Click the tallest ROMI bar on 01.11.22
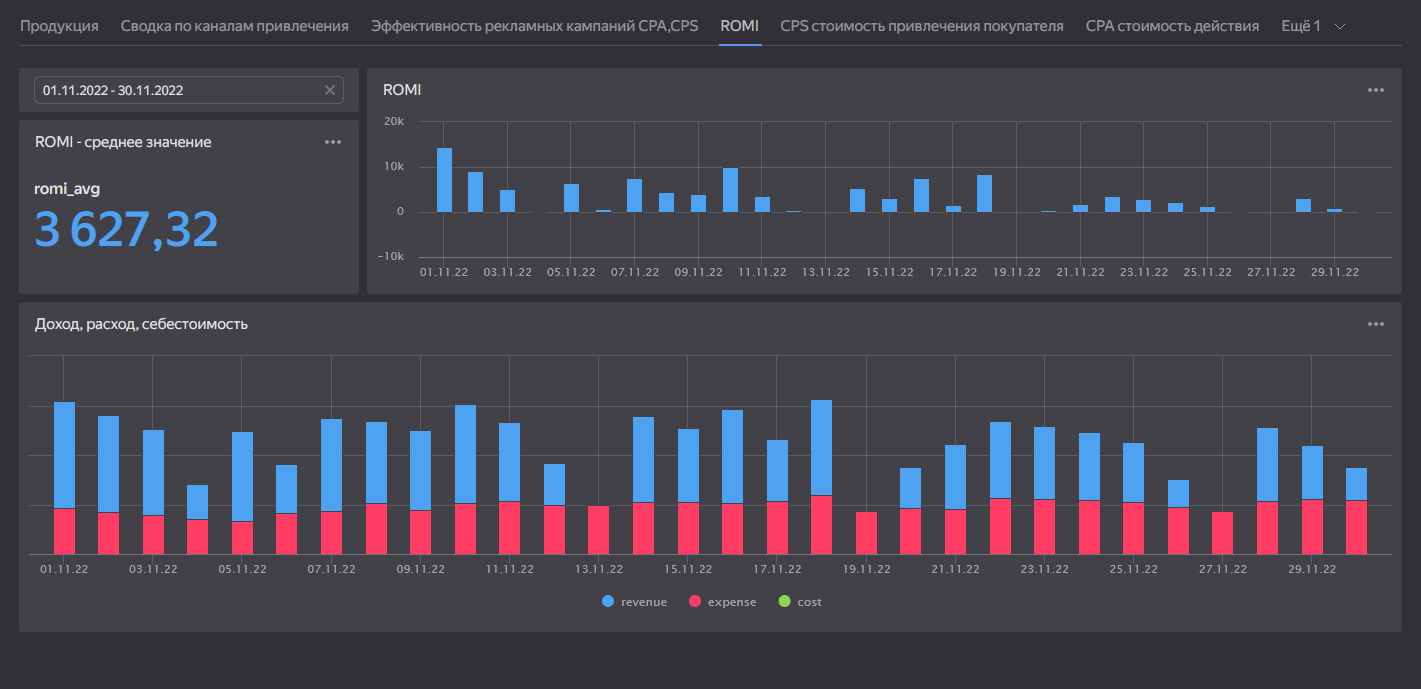The width and height of the screenshot is (1421, 689). tap(444, 180)
